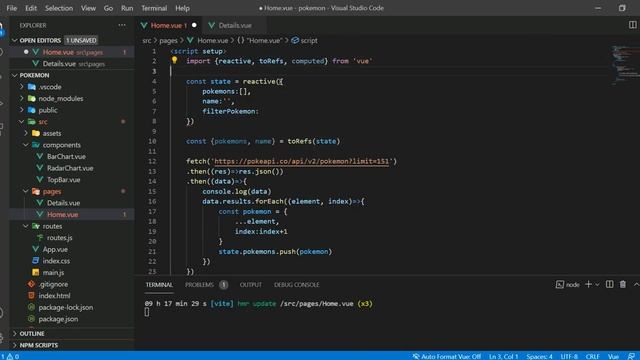
Task: Switch to the Output panel tab
Action: [x=251, y=285]
